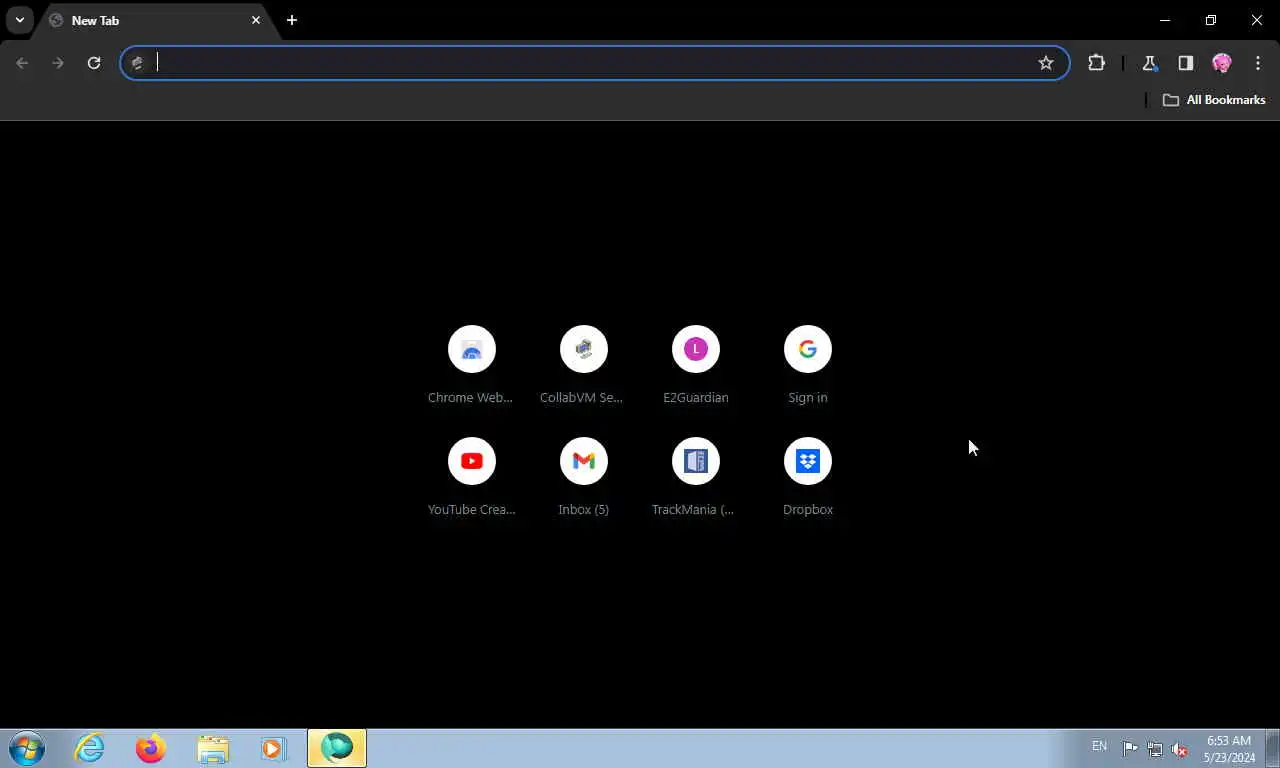Toggle the side panel
The image size is (1280, 768).
(x=1185, y=63)
